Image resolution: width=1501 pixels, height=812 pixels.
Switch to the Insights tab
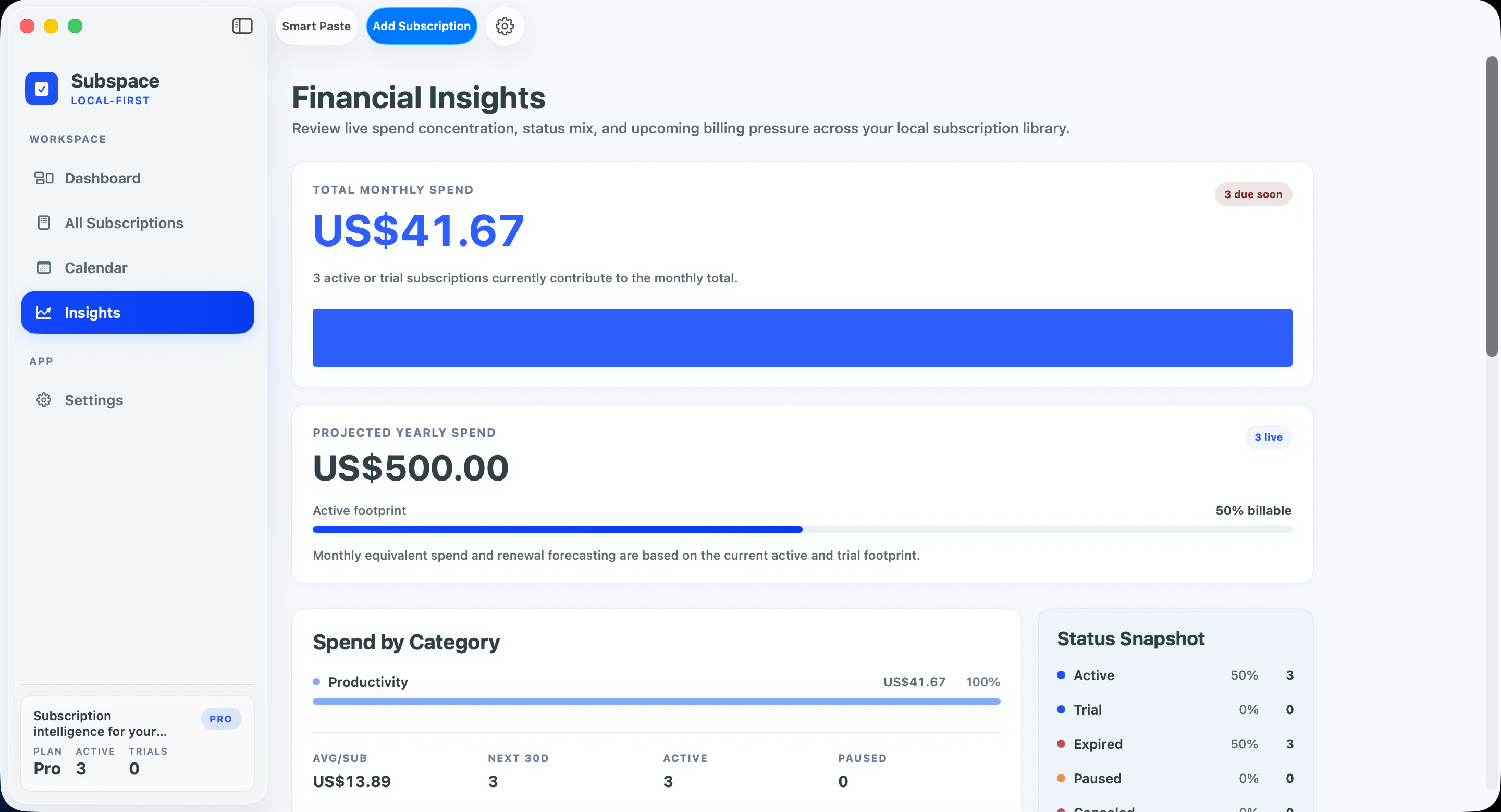click(92, 312)
